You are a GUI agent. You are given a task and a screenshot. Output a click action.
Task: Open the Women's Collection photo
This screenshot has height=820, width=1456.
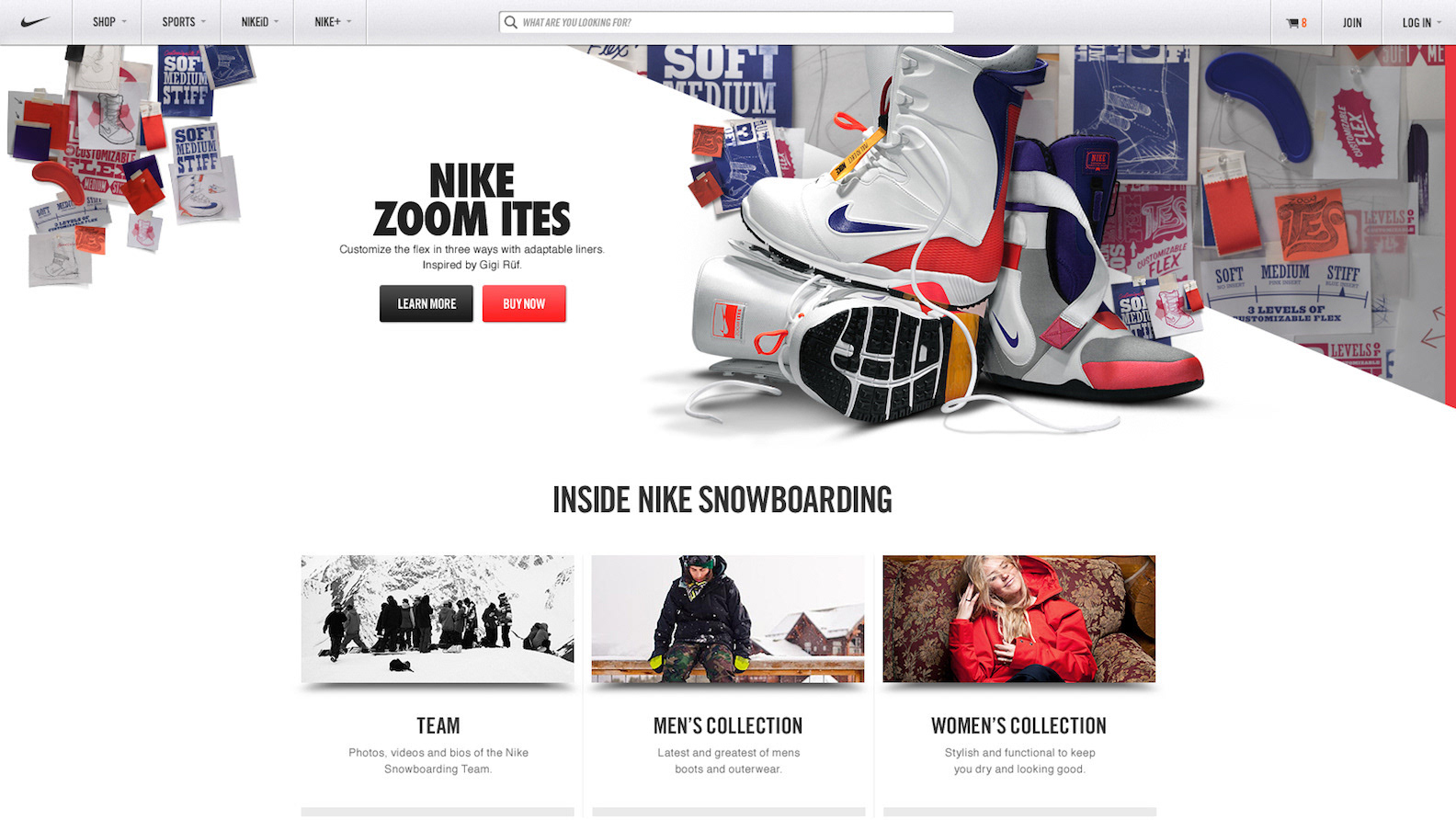(1019, 619)
